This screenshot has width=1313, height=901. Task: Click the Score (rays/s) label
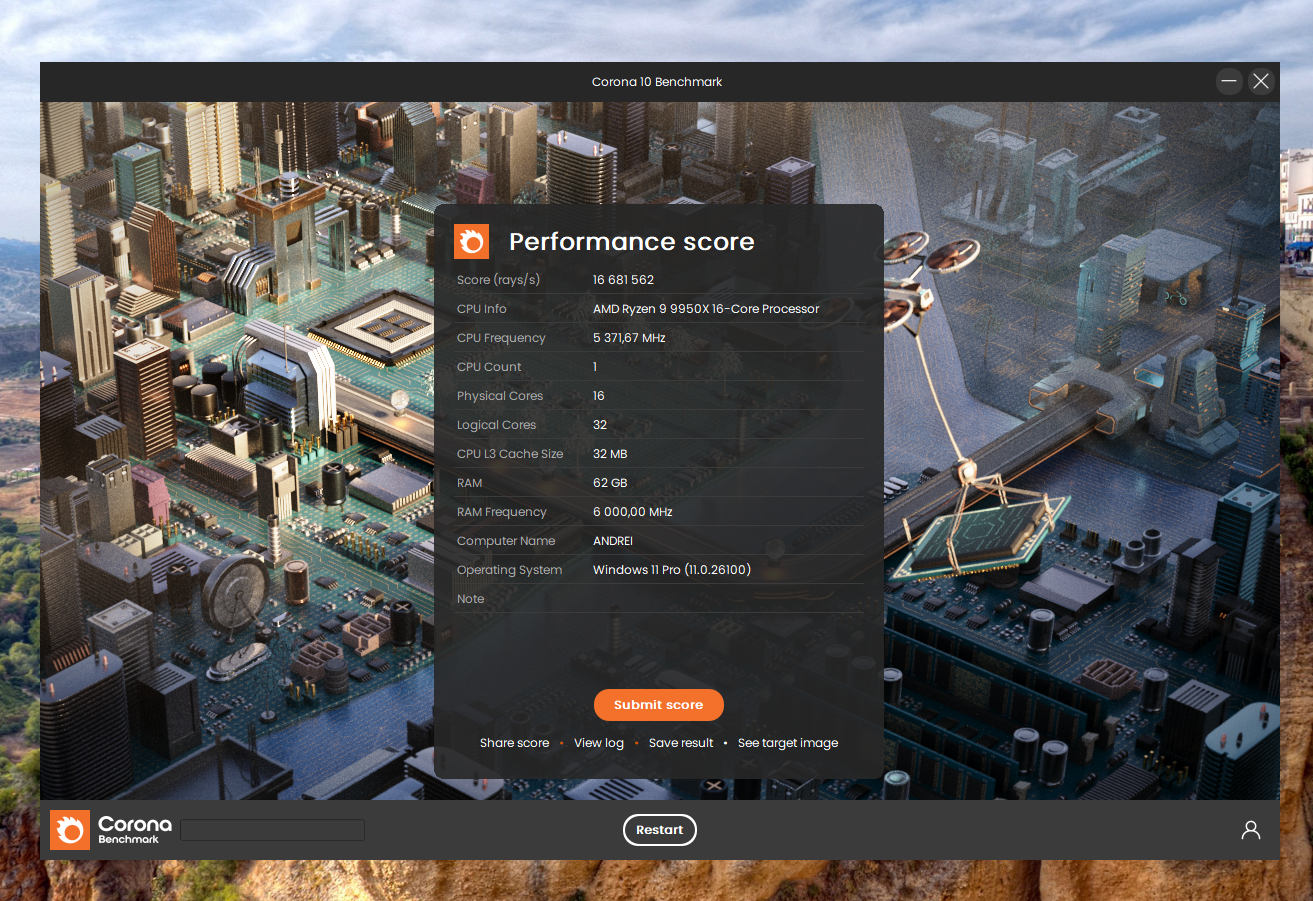(x=498, y=280)
